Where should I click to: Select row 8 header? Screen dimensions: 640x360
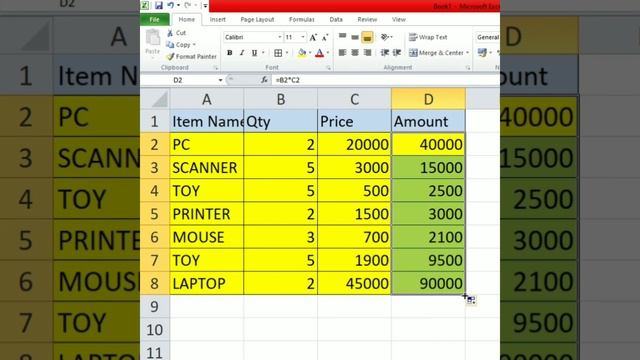pyautogui.click(x=155, y=283)
